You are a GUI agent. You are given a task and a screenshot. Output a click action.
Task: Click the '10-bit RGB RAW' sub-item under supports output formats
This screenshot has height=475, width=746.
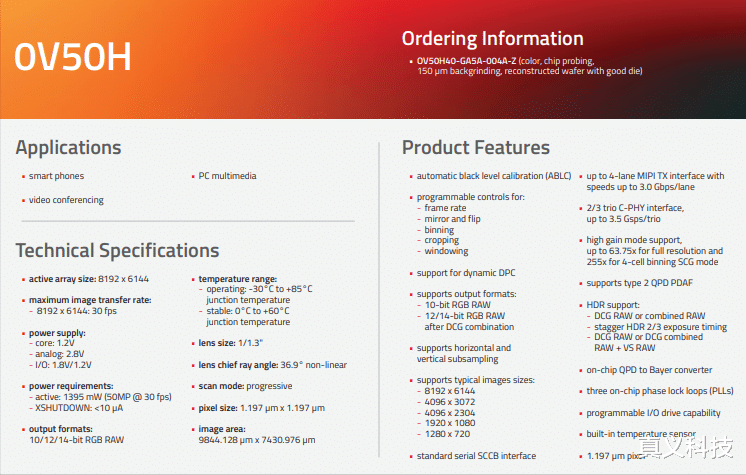pyautogui.click(x=458, y=305)
